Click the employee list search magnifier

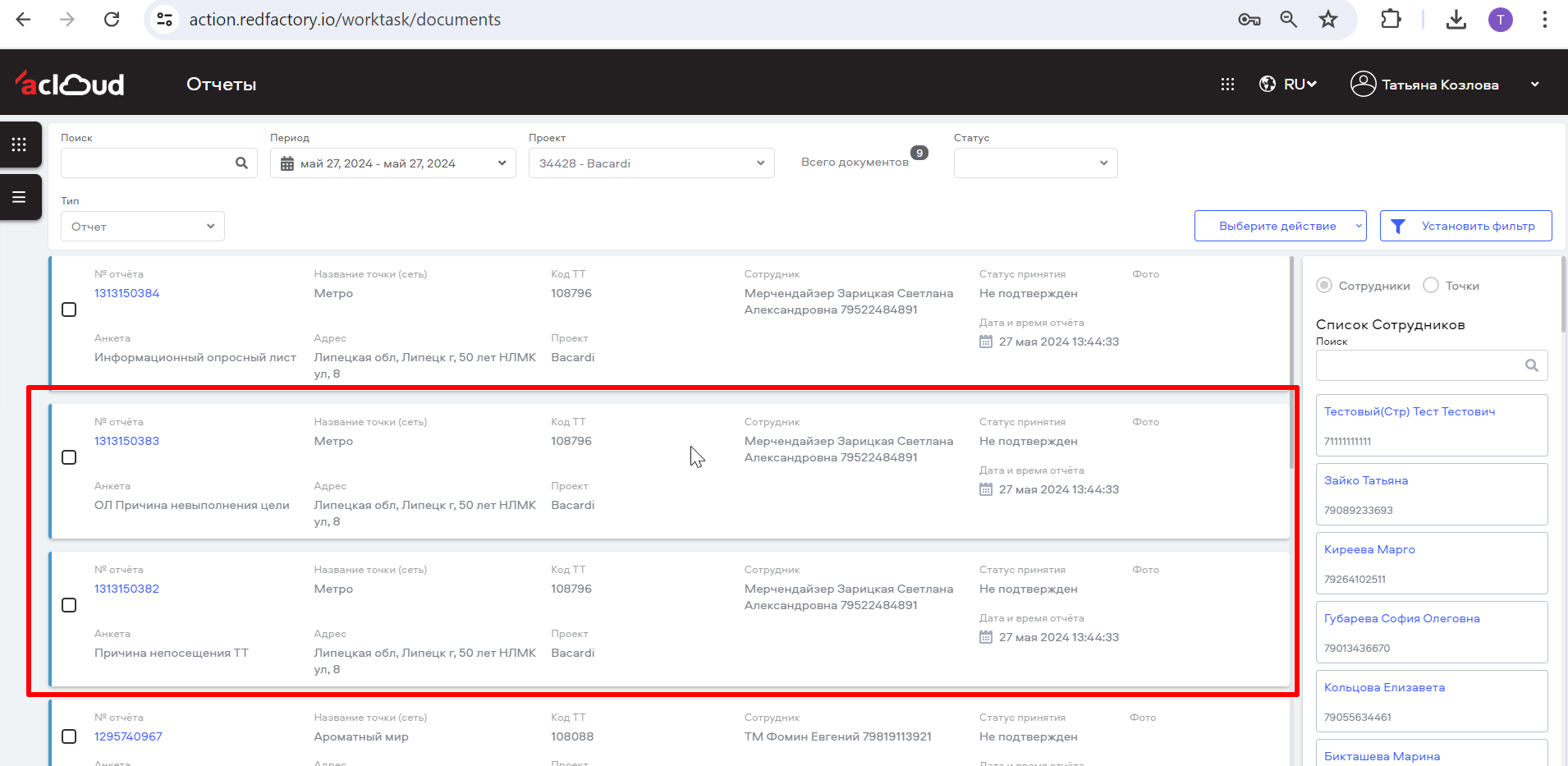click(x=1532, y=365)
